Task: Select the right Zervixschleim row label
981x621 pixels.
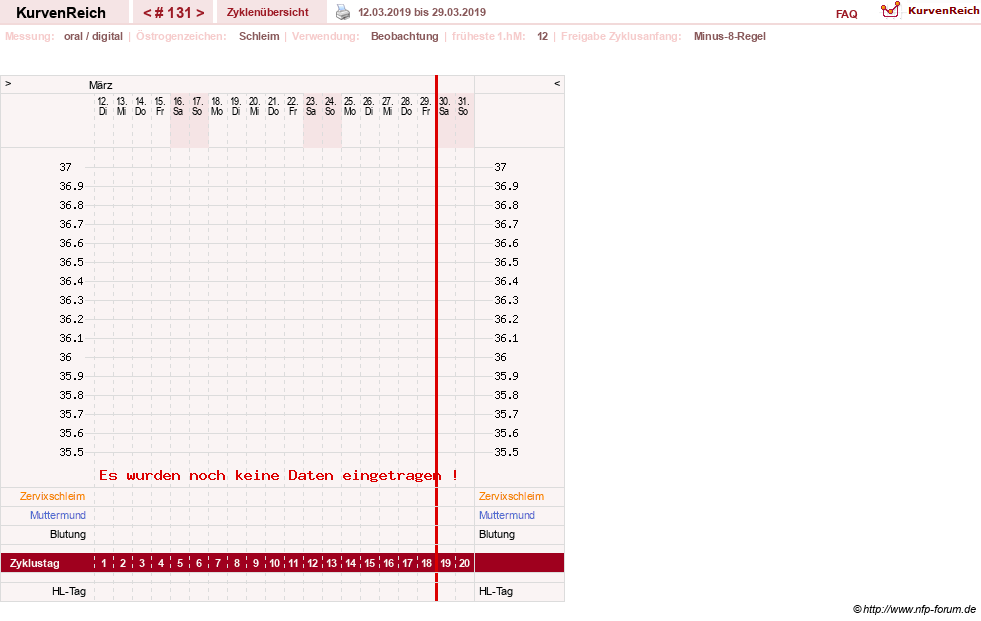Action: 511,496
